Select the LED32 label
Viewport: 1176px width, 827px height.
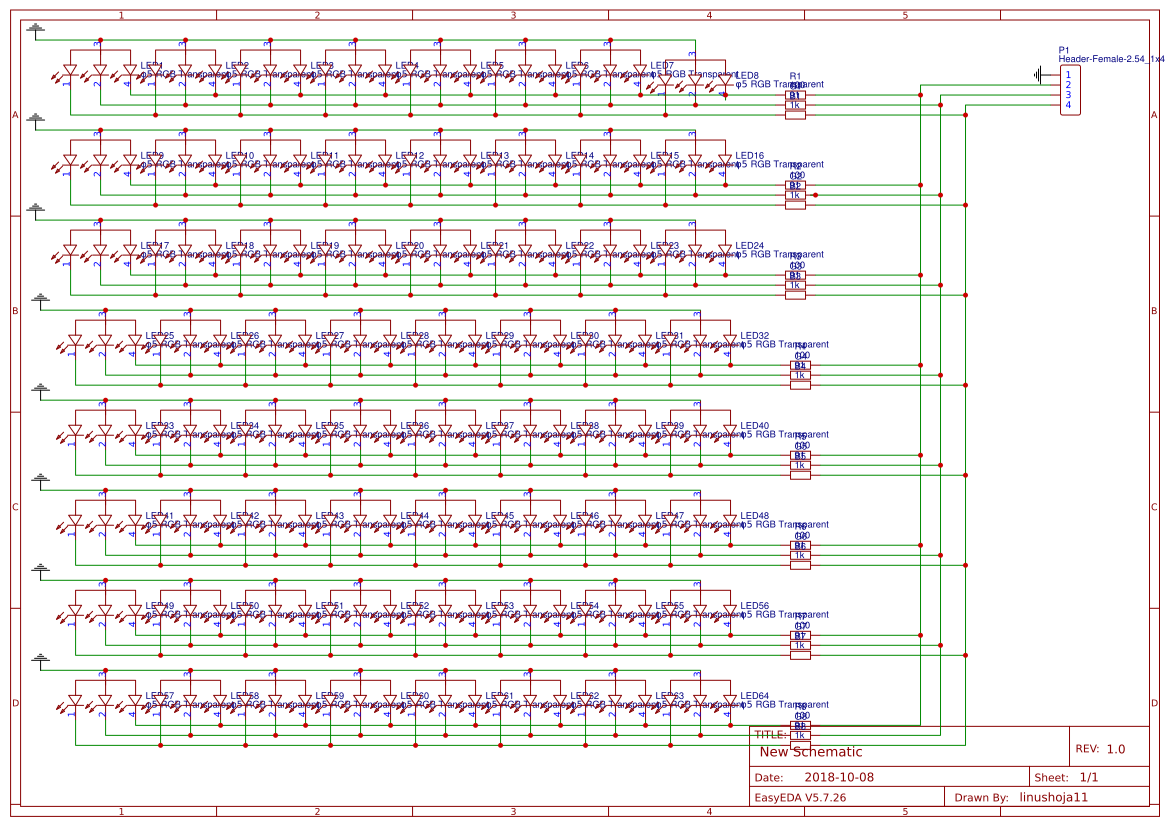pos(754,336)
